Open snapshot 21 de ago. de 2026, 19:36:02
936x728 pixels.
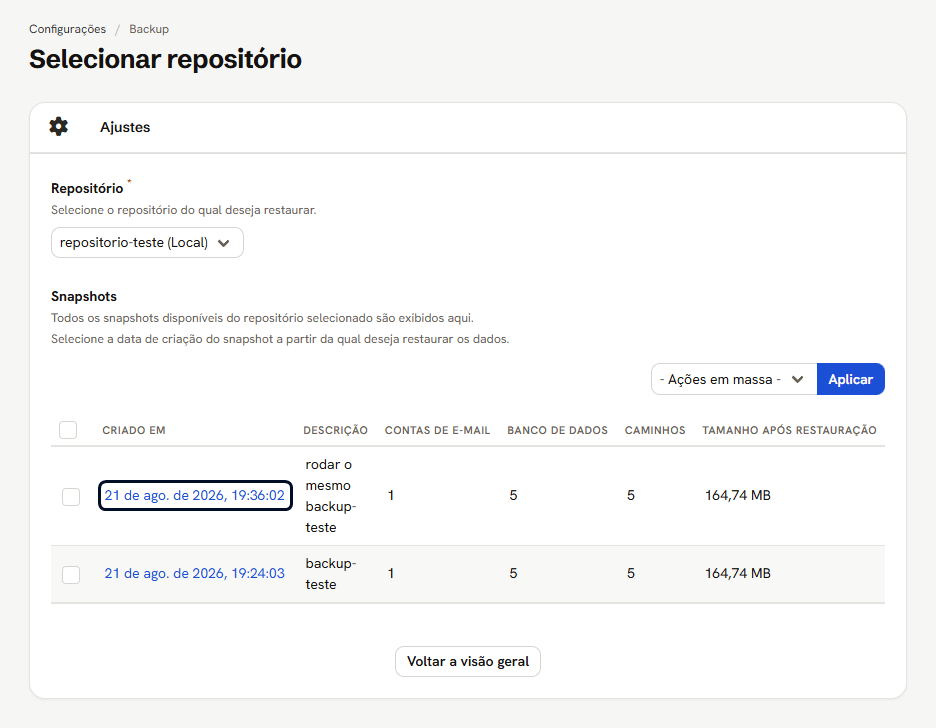click(x=195, y=495)
